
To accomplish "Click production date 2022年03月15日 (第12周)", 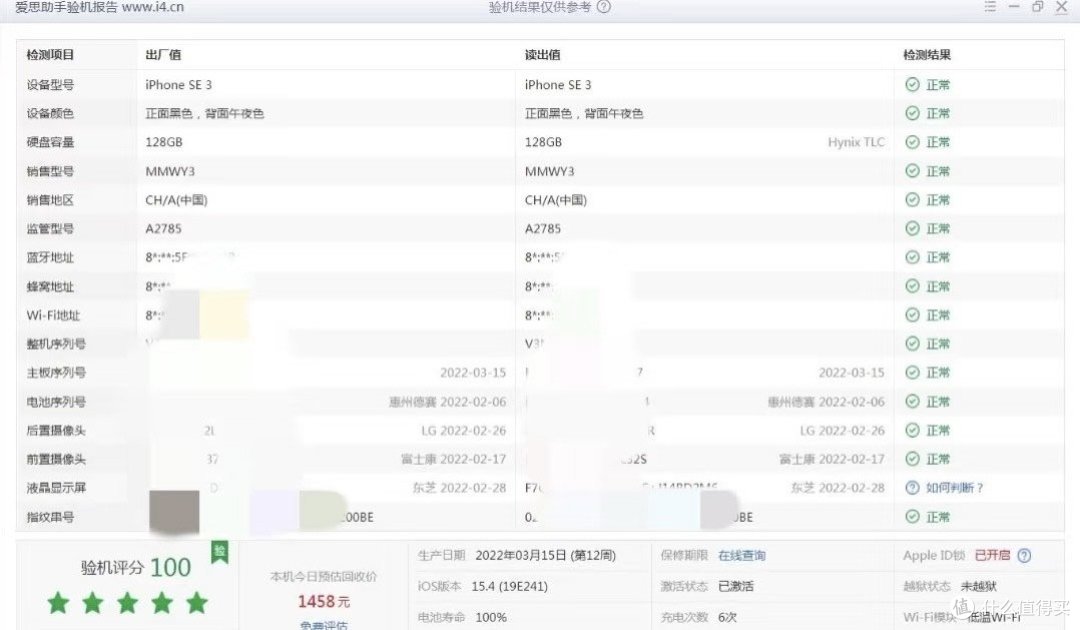I will point(546,556).
